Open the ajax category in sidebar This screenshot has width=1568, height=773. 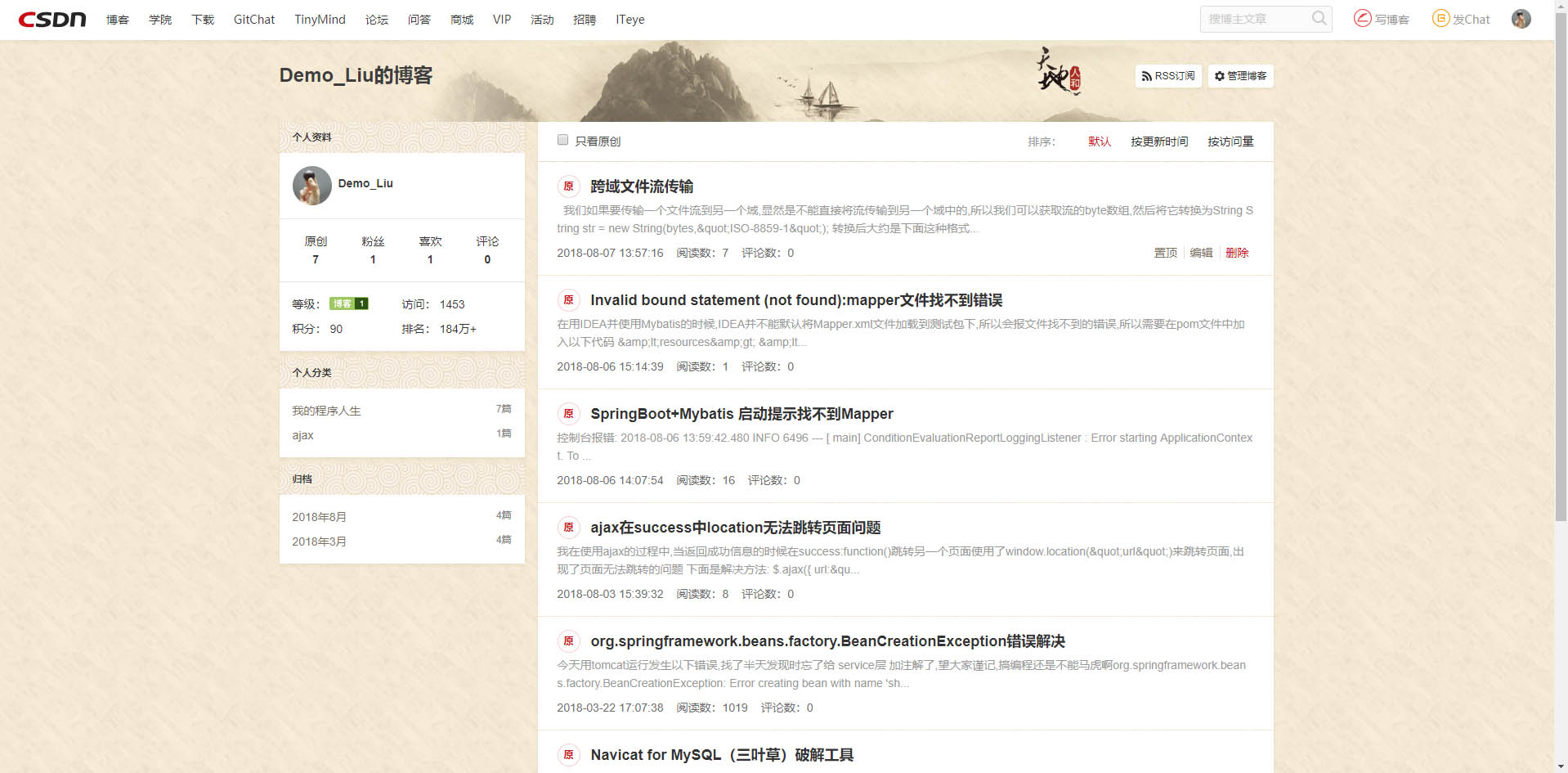(302, 435)
